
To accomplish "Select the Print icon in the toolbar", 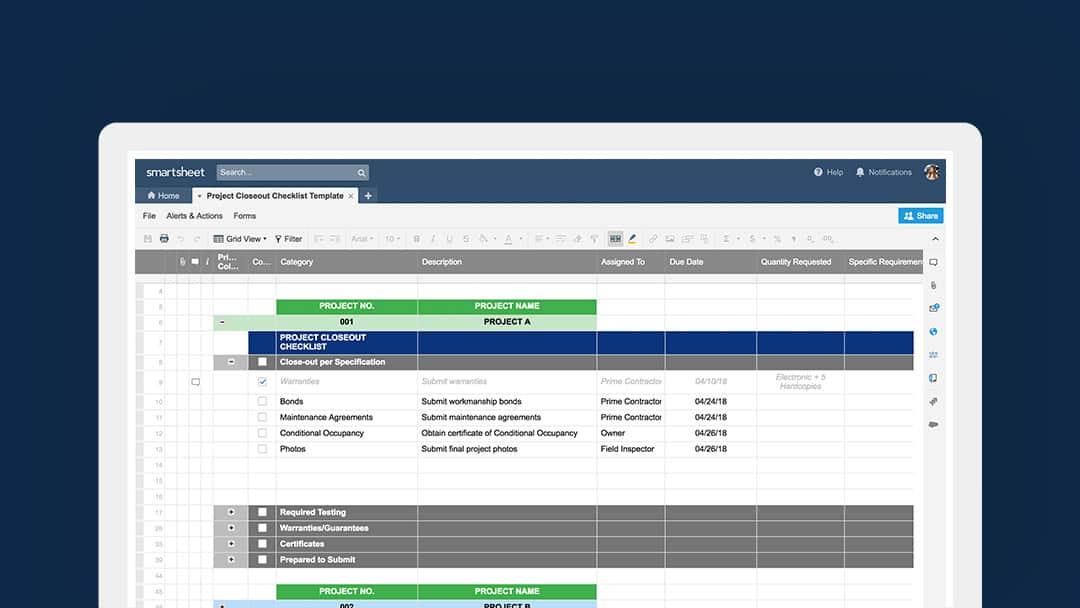I will coord(164,238).
